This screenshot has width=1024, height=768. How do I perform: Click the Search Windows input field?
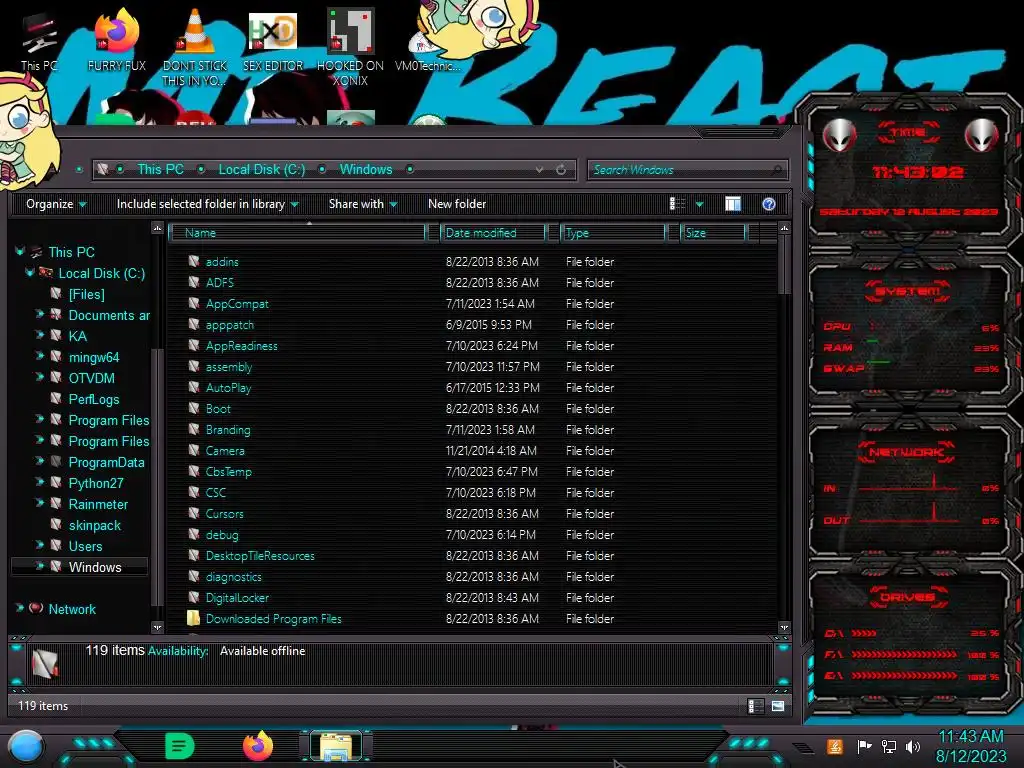tap(687, 170)
